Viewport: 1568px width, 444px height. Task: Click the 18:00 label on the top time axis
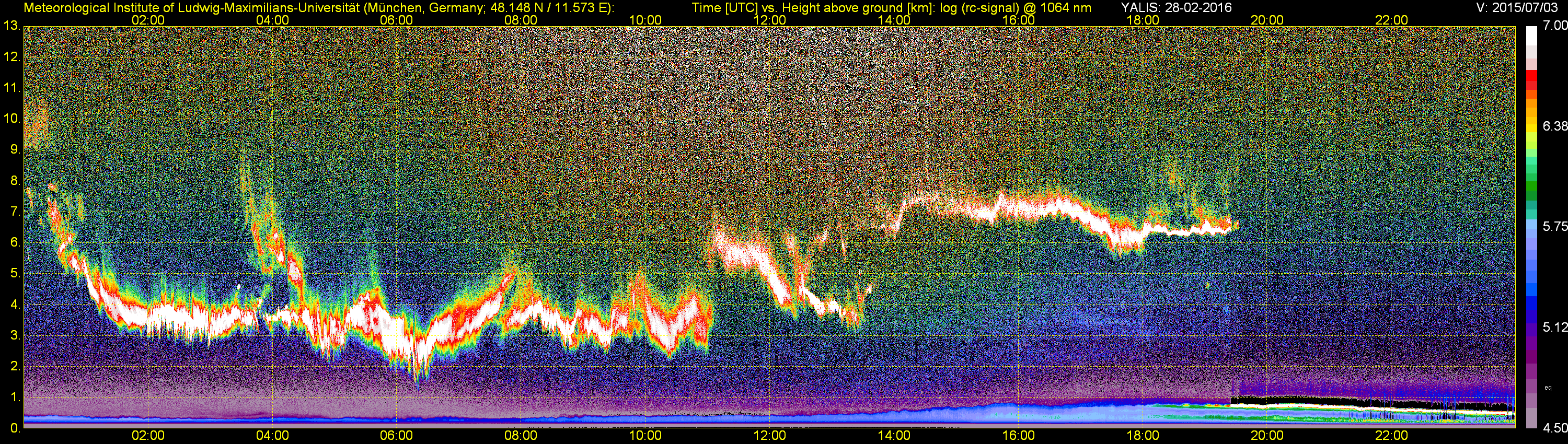click(x=1143, y=20)
